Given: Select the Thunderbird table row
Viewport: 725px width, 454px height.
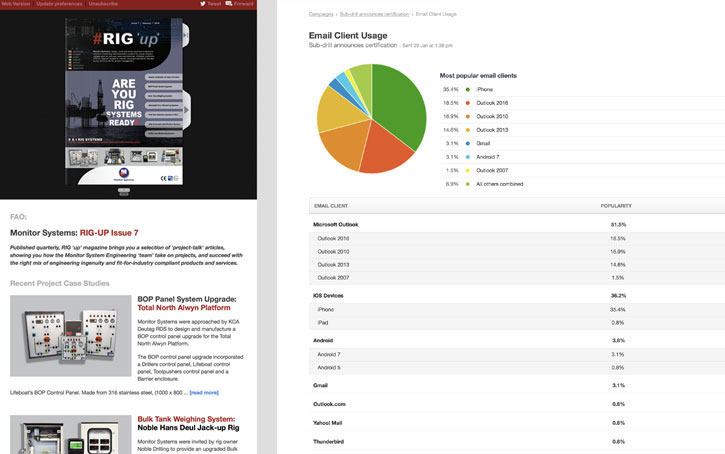Looking at the screenshot, I should click(517, 442).
